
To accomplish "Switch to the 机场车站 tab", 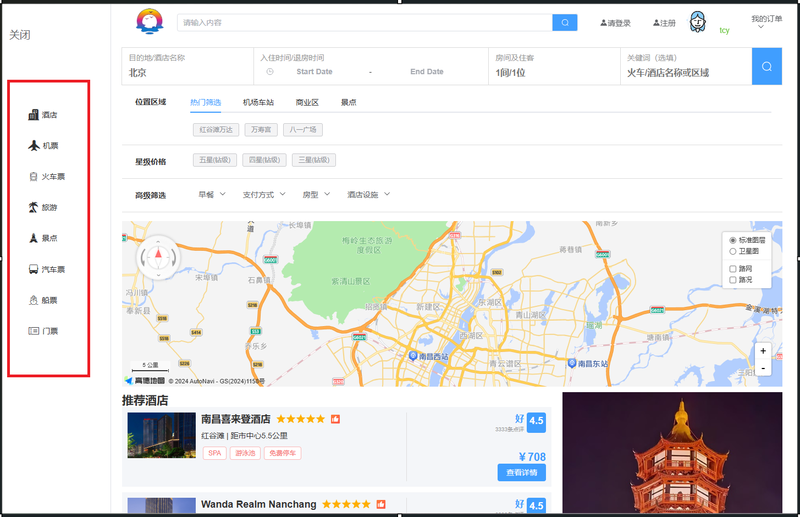I will pos(258,103).
